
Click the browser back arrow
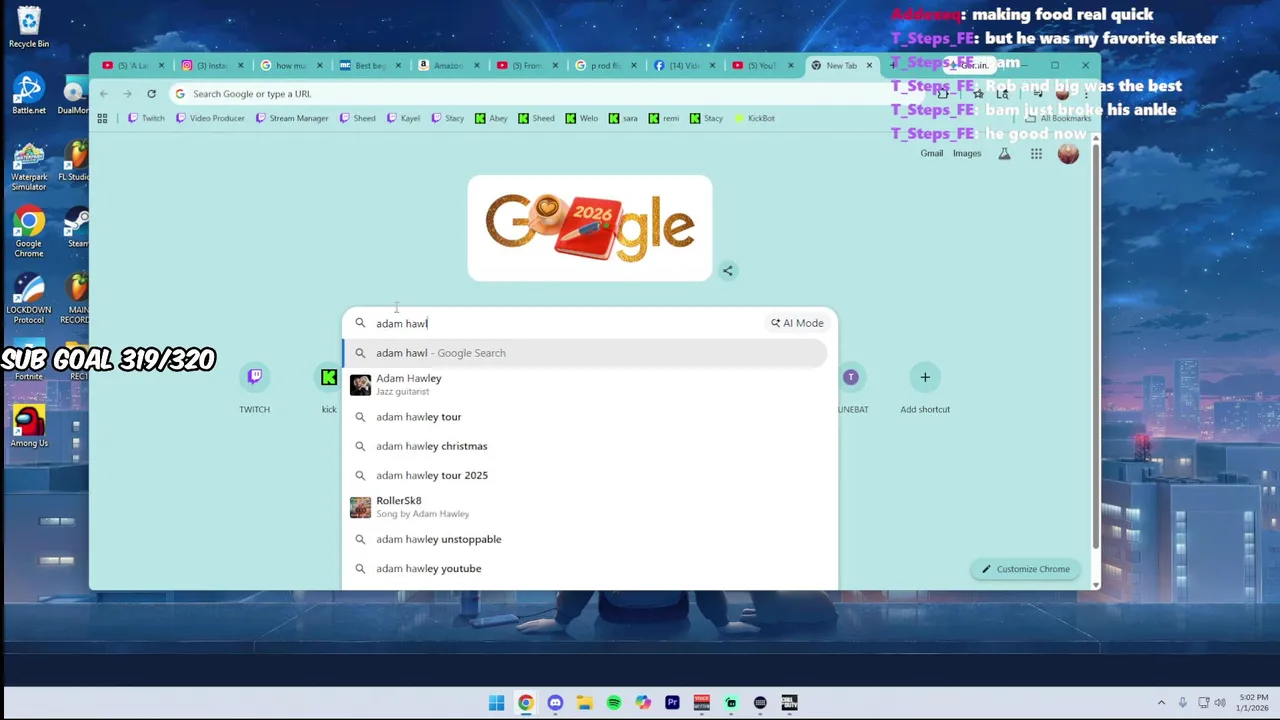103,94
